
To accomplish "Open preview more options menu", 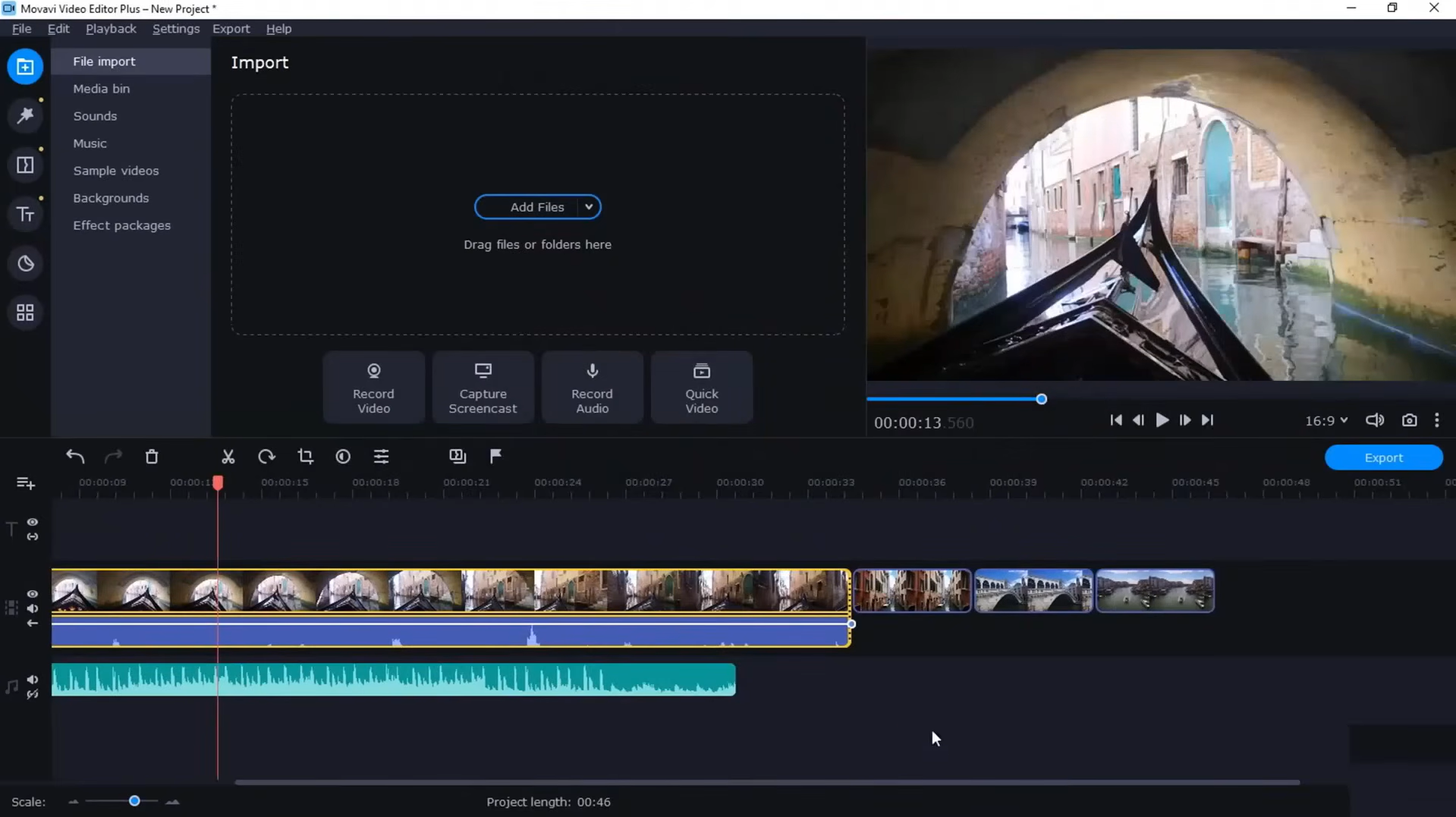I will pos(1436,420).
